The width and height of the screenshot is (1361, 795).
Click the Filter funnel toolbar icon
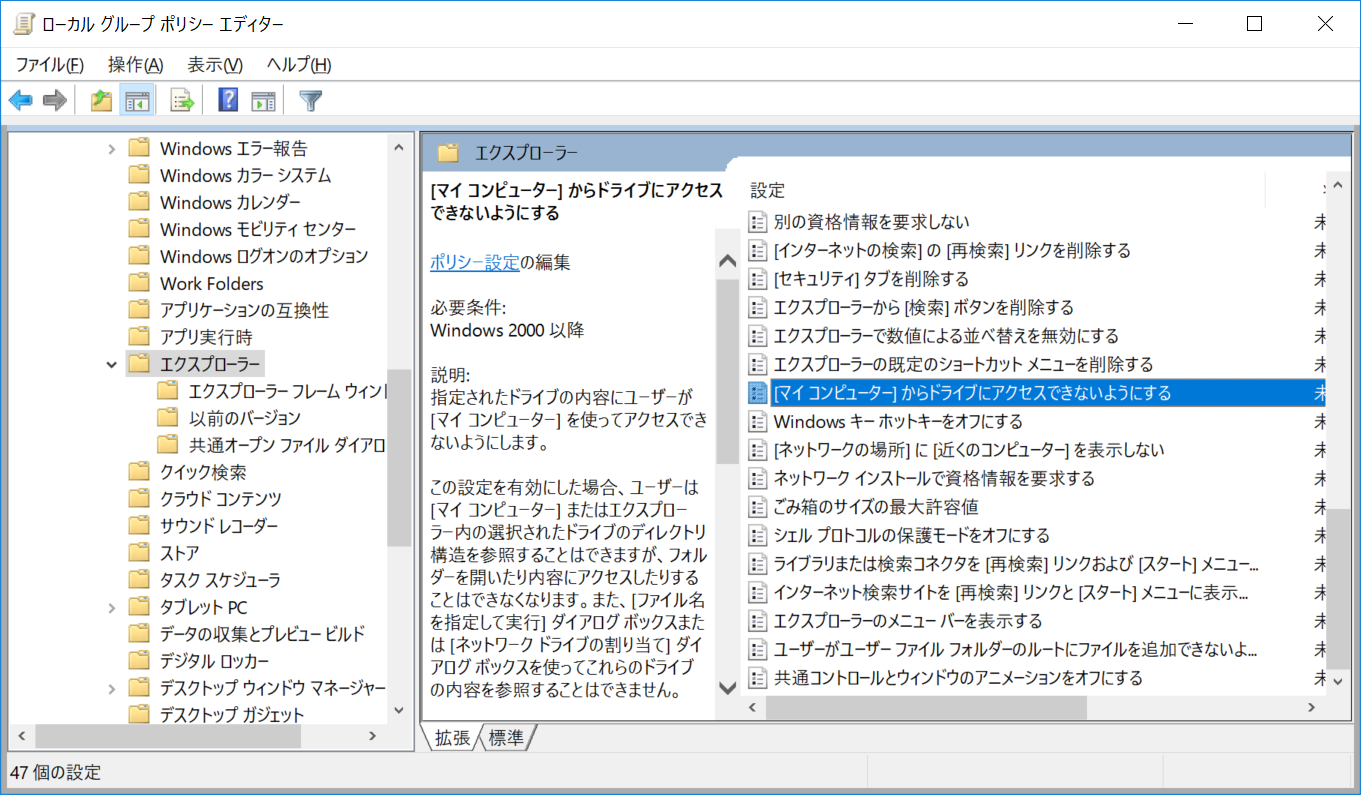(311, 100)
